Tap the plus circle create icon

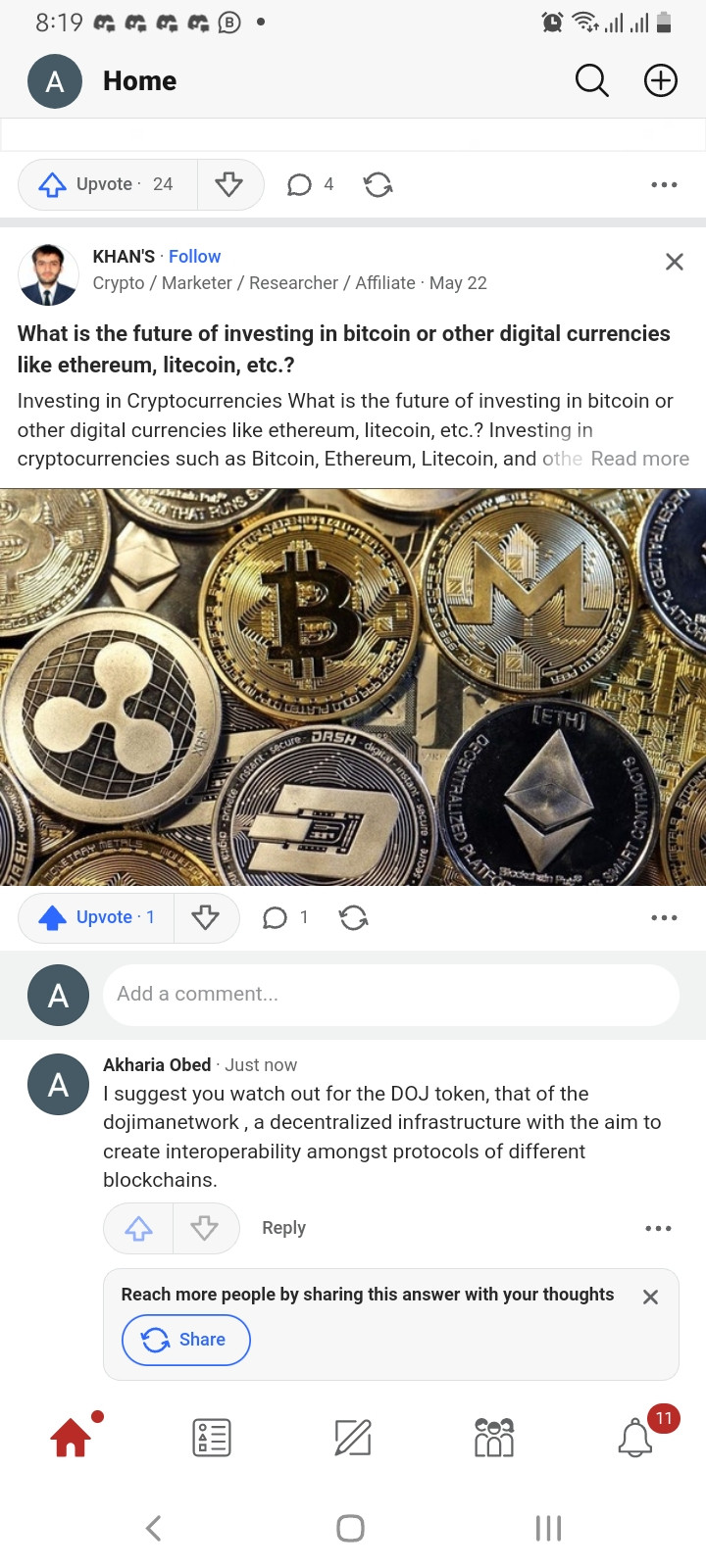point(661,80)
